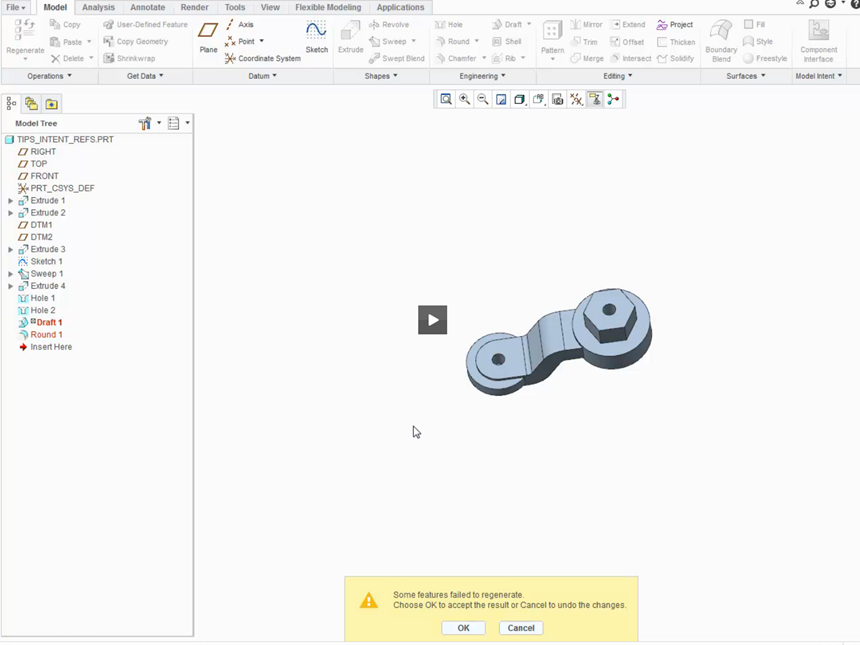Screen dimensions: 860x645
Task: Select Boundary Blend tool
Action: (x=721, y=41)
